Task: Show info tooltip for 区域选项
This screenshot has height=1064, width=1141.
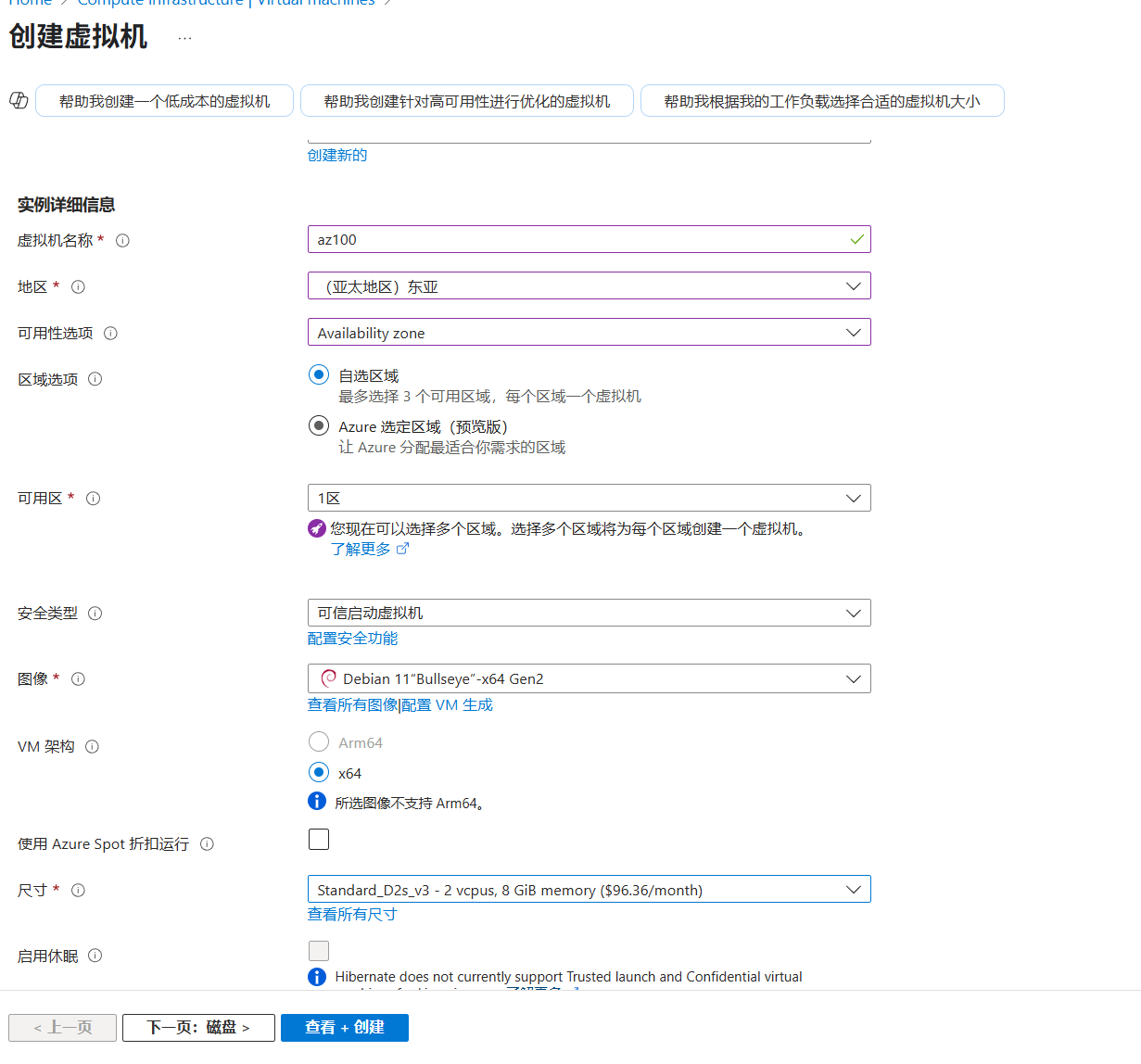Action: (x=95, y=379)
